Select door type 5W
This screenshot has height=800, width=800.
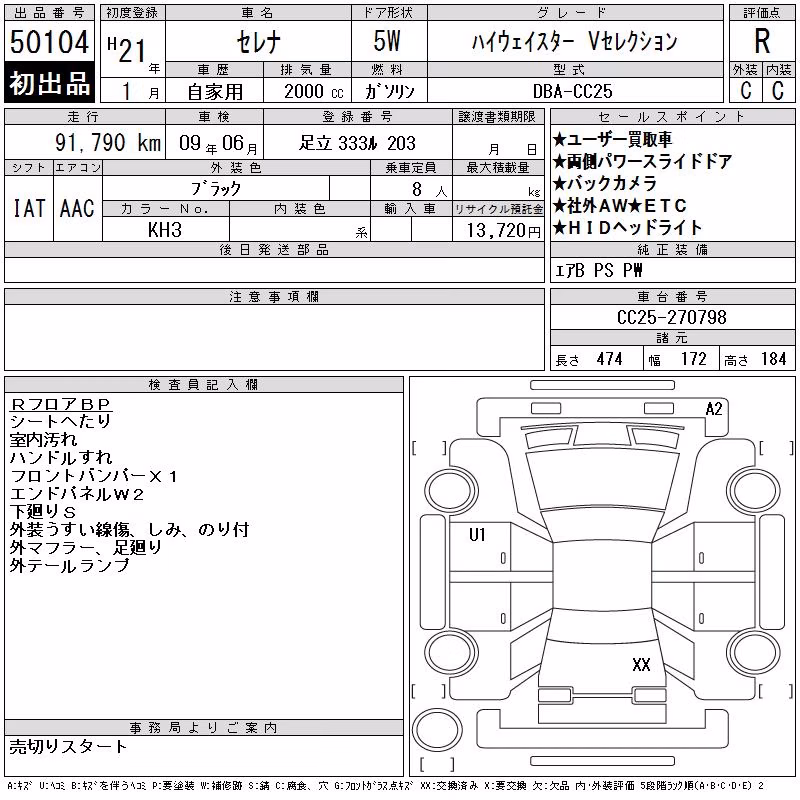point(387,41)
